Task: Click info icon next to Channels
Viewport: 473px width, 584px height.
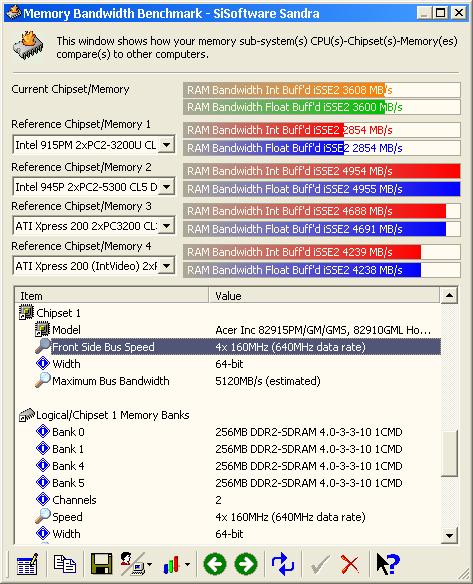Action: pyautogui.click(x=43, y=499)
